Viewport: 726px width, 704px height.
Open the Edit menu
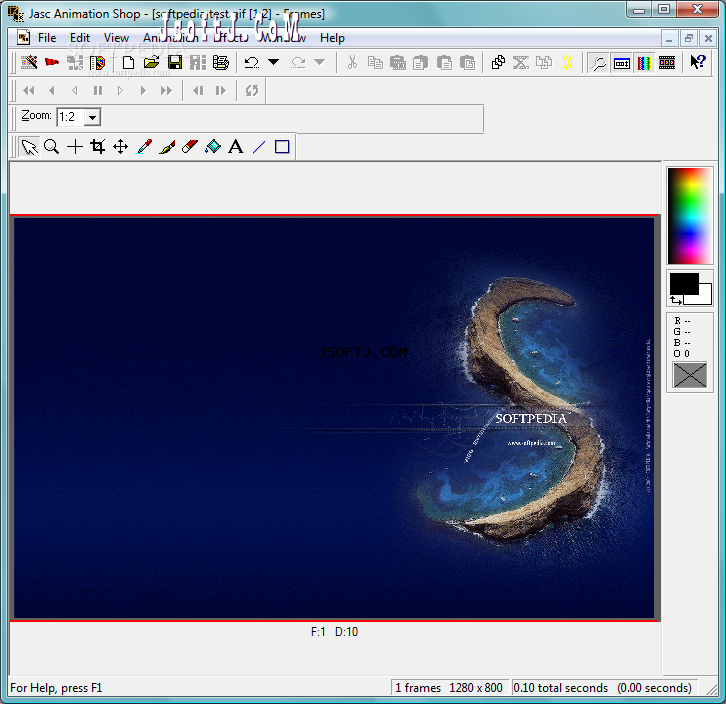coord(80,38)
